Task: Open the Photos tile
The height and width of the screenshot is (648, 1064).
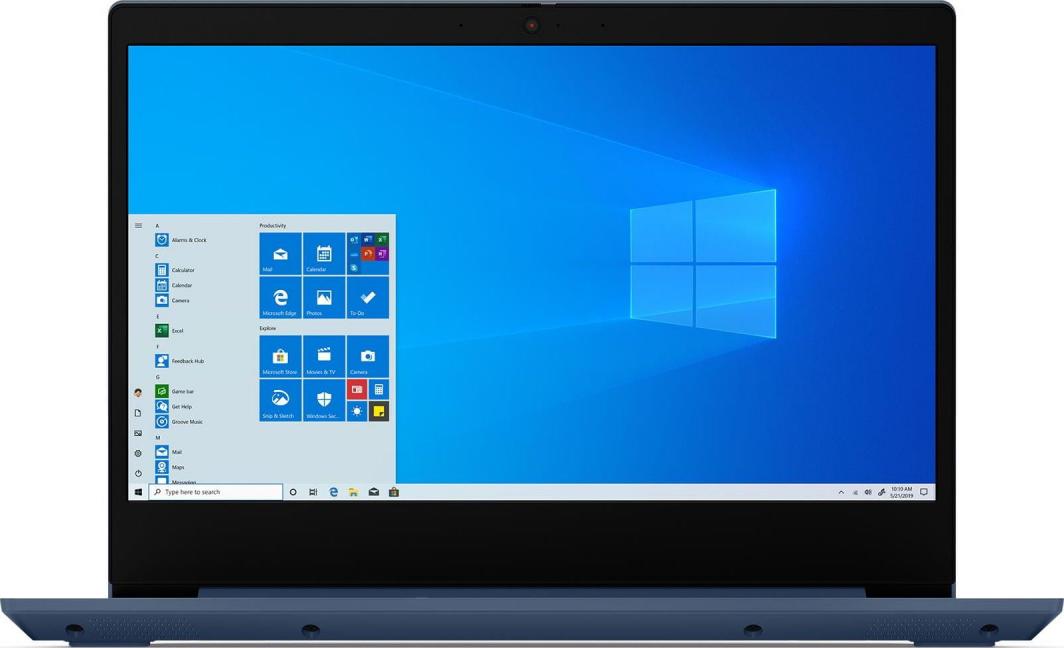Action: pyautogui.click(x=324, y=297)
